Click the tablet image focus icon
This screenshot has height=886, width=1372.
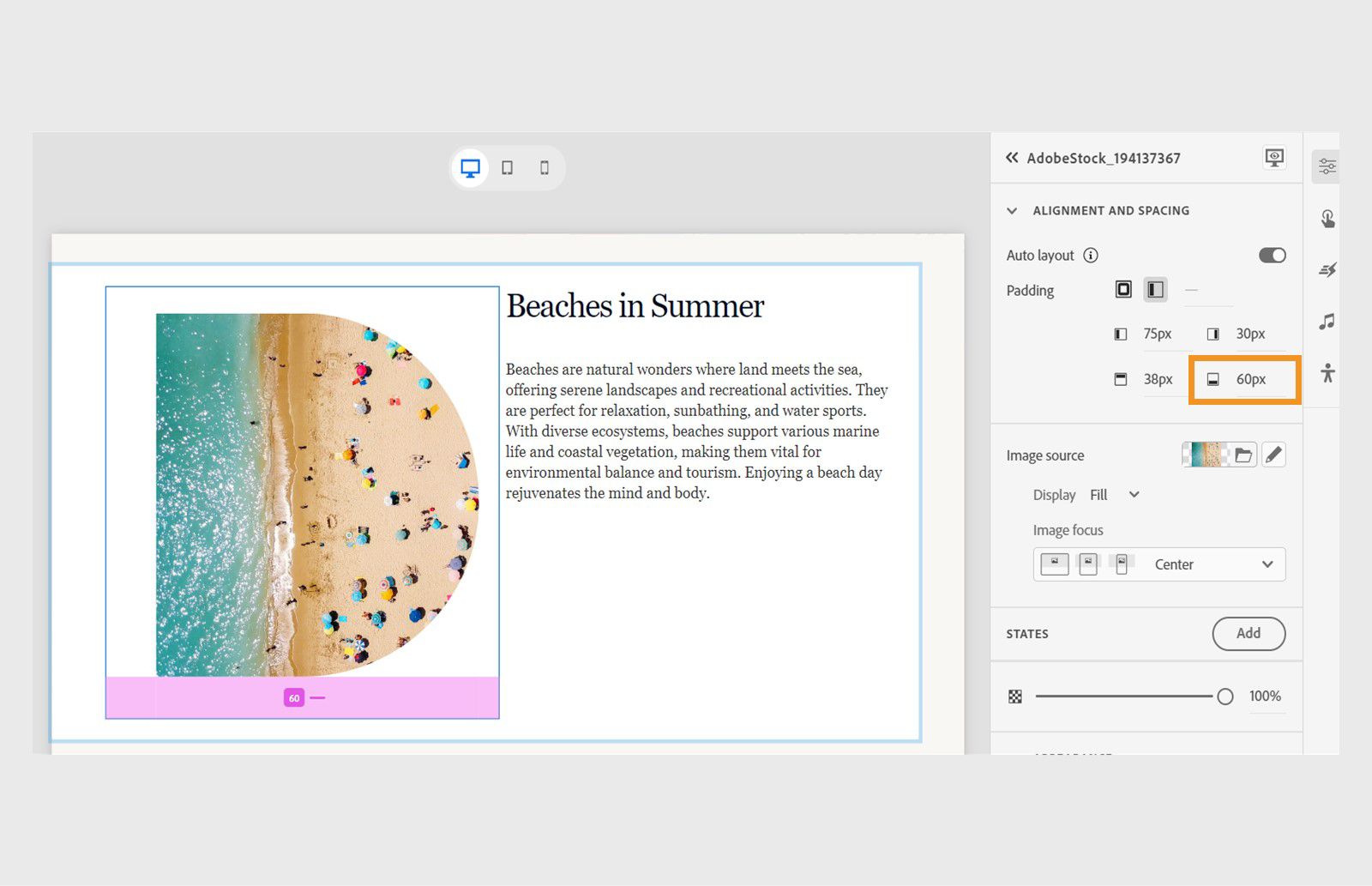(x=1088, y=564)
